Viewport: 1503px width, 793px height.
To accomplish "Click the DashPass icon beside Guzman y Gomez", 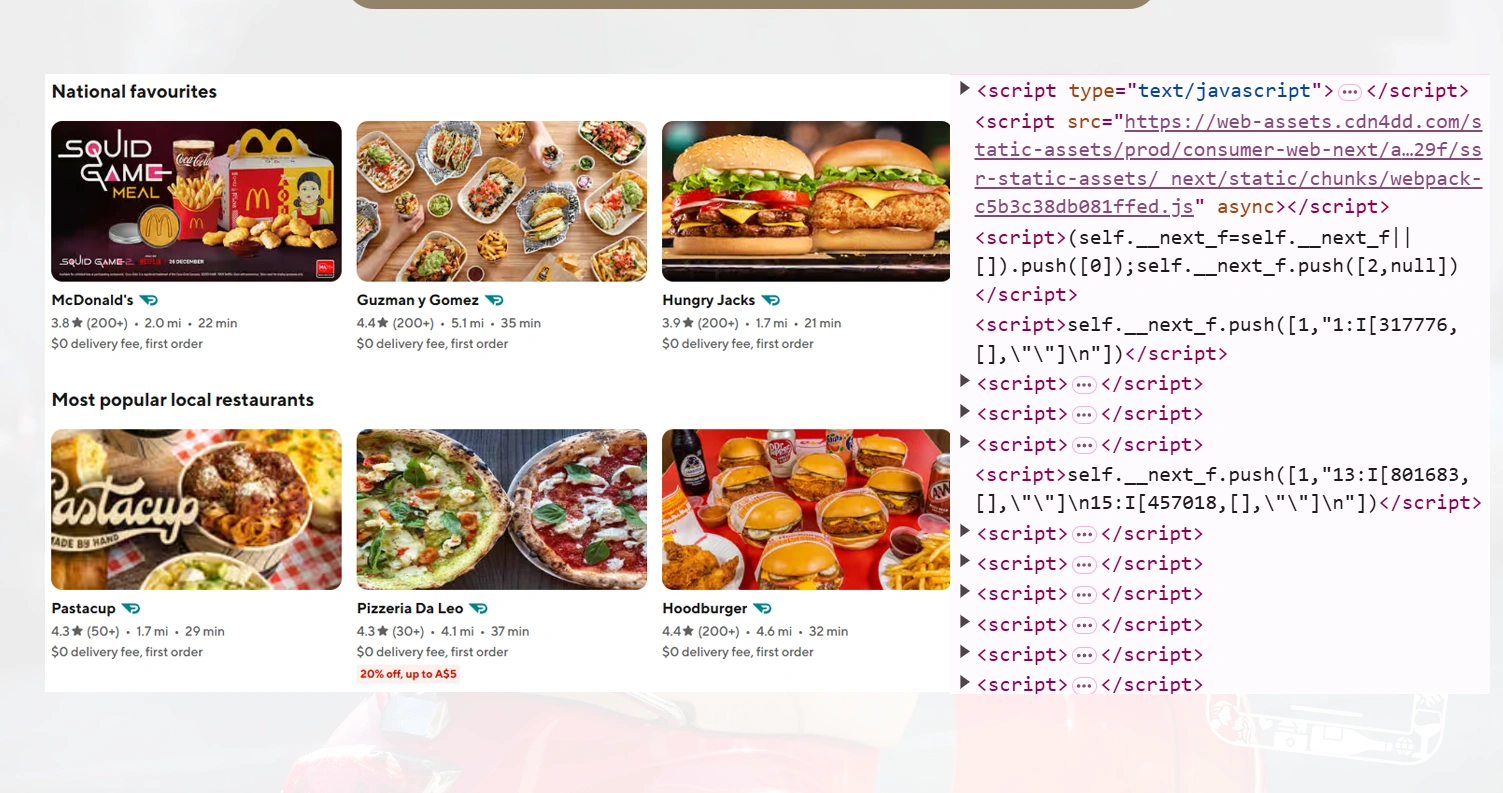I will pyautogui.click(x=494, y=299).
